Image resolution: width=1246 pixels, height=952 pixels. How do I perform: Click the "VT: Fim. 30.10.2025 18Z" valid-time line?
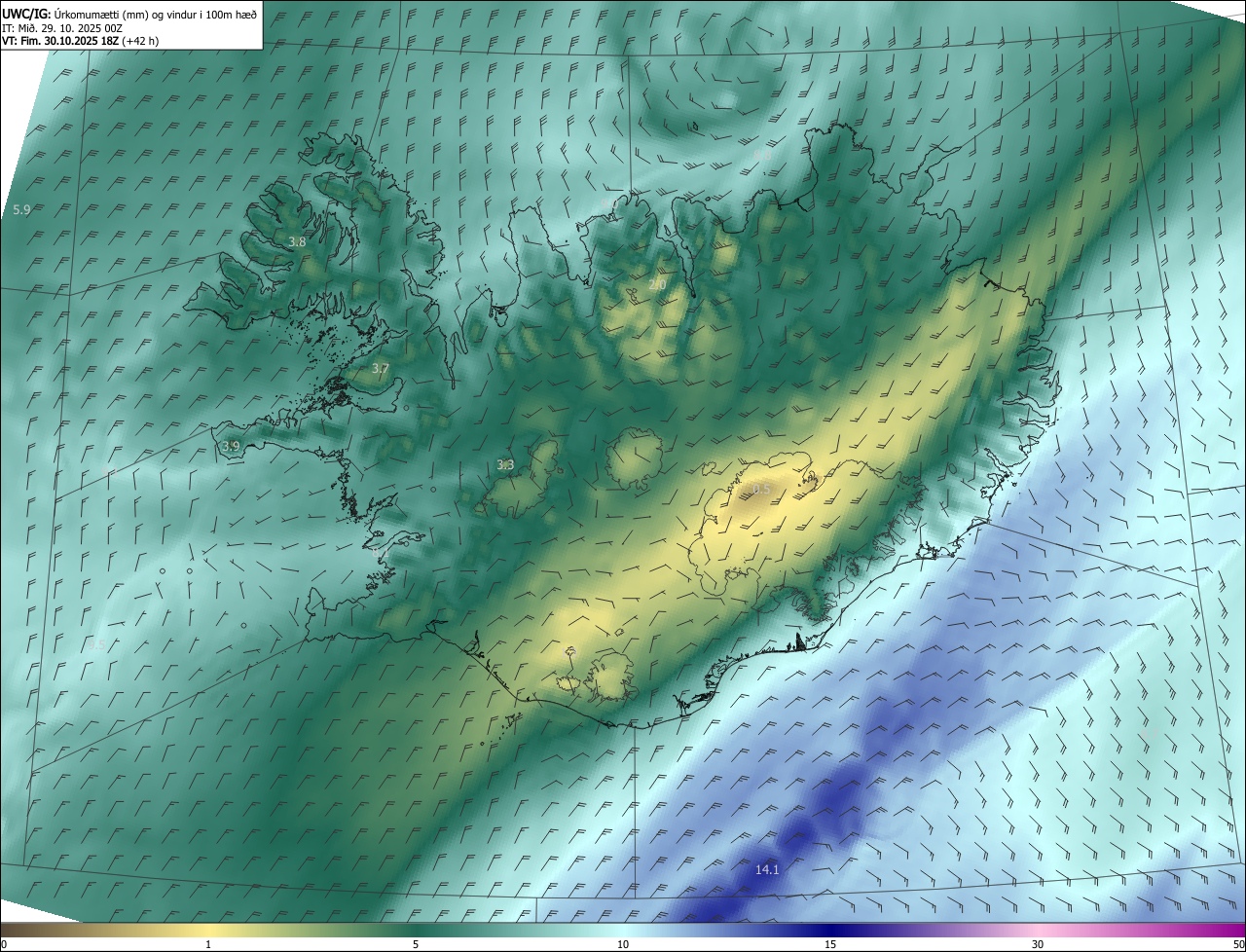pyautogui.click(x=80, y=41)
